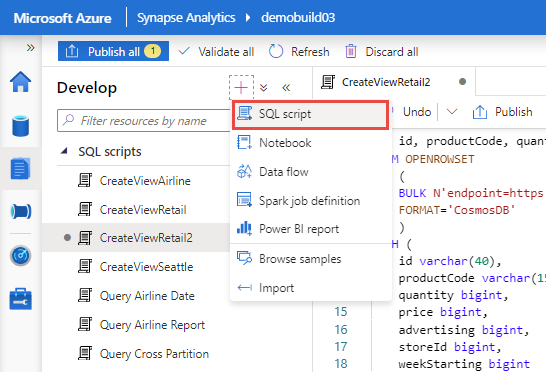The height and width of the screenshot is (372, 546).
Task: Open the Develop hub document icon
Action: pos(21,169)
